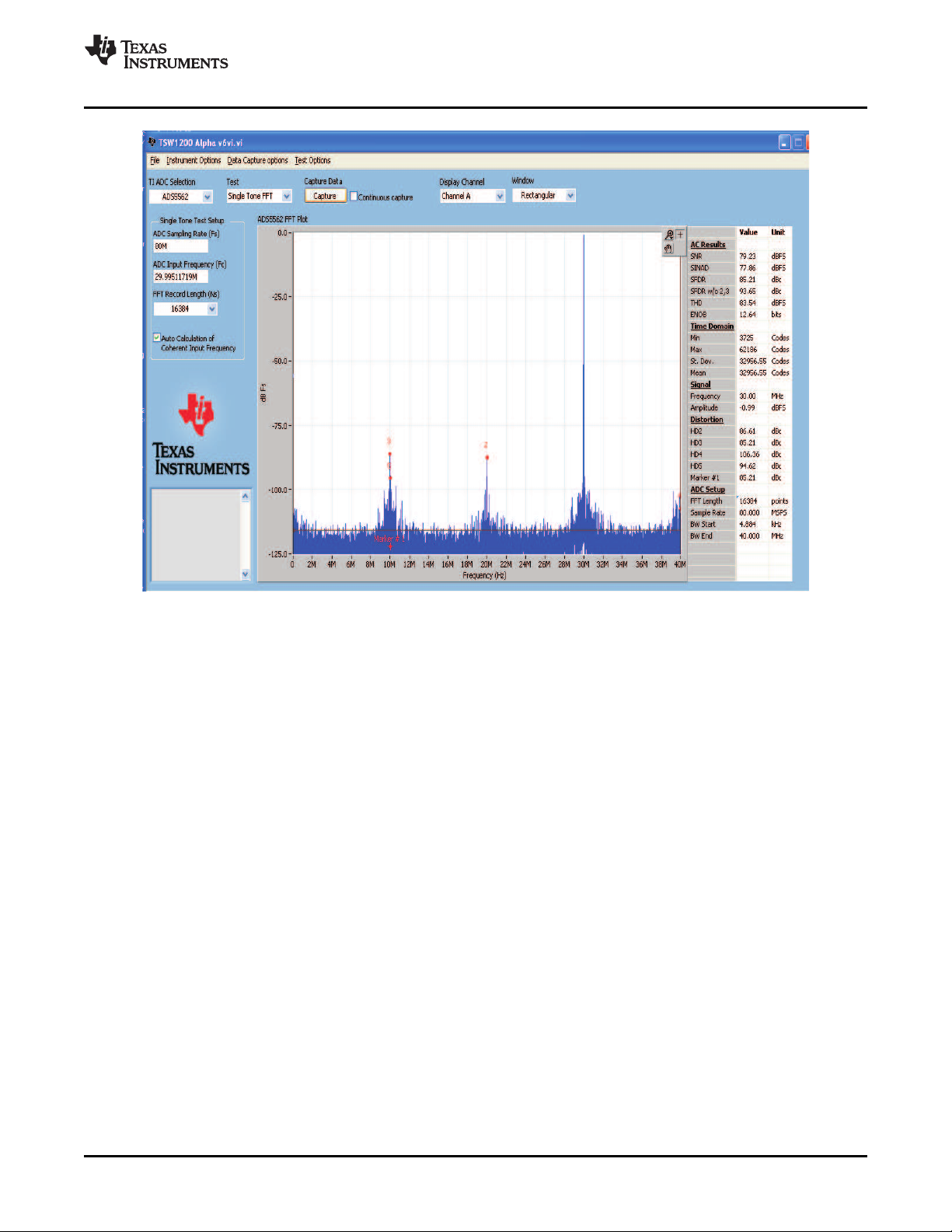Click the Time Domain header
The width and height of the screenshot is (952, 1232).
coord(712,326)
